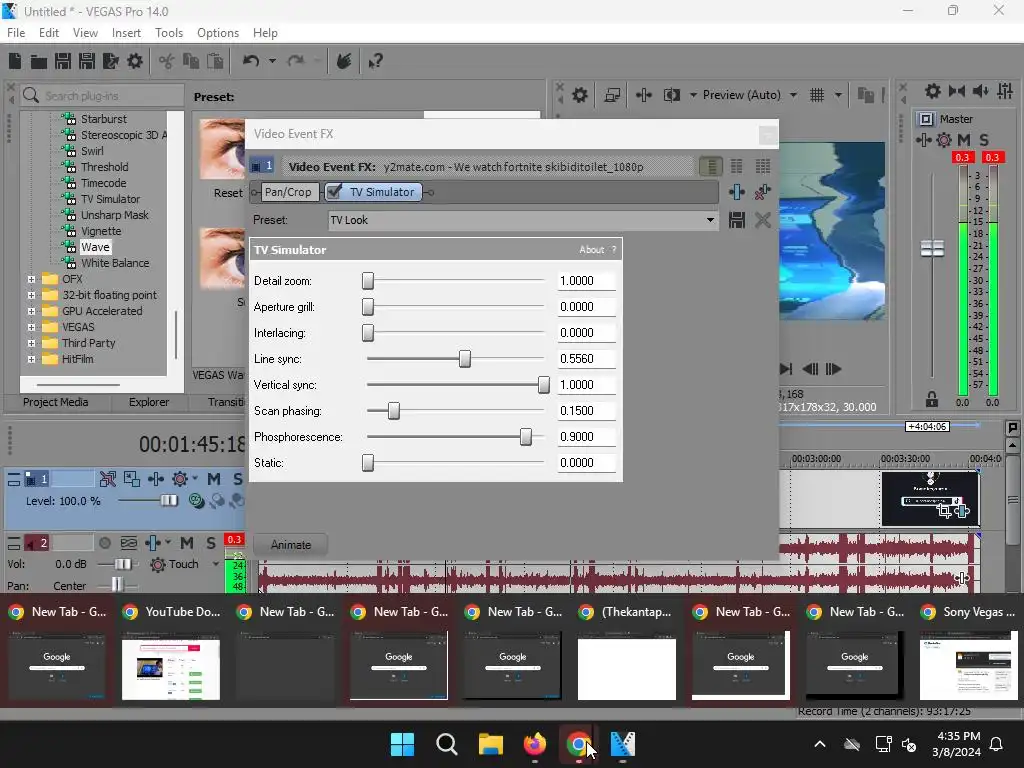Click the What's This help icon

(376, 61)
